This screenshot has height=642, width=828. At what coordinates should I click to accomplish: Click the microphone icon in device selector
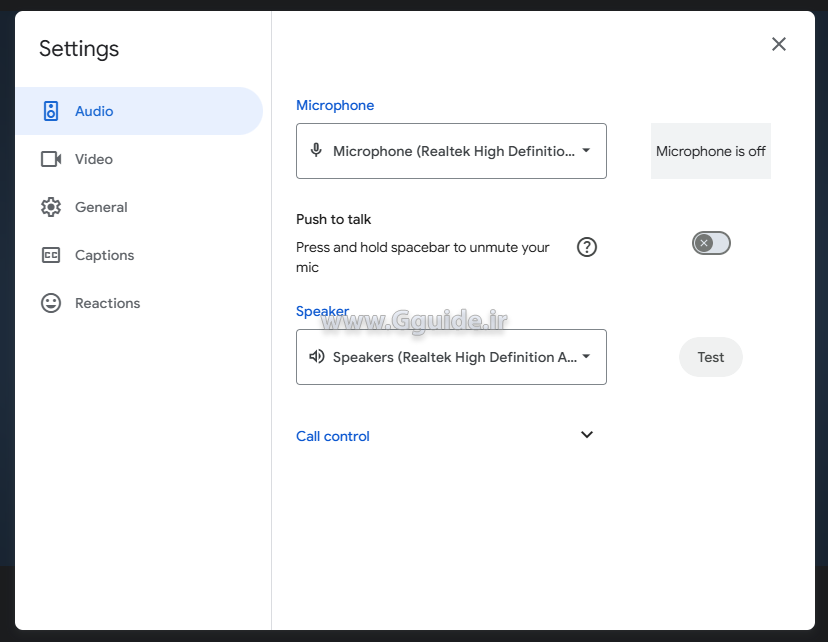(316, 150)
